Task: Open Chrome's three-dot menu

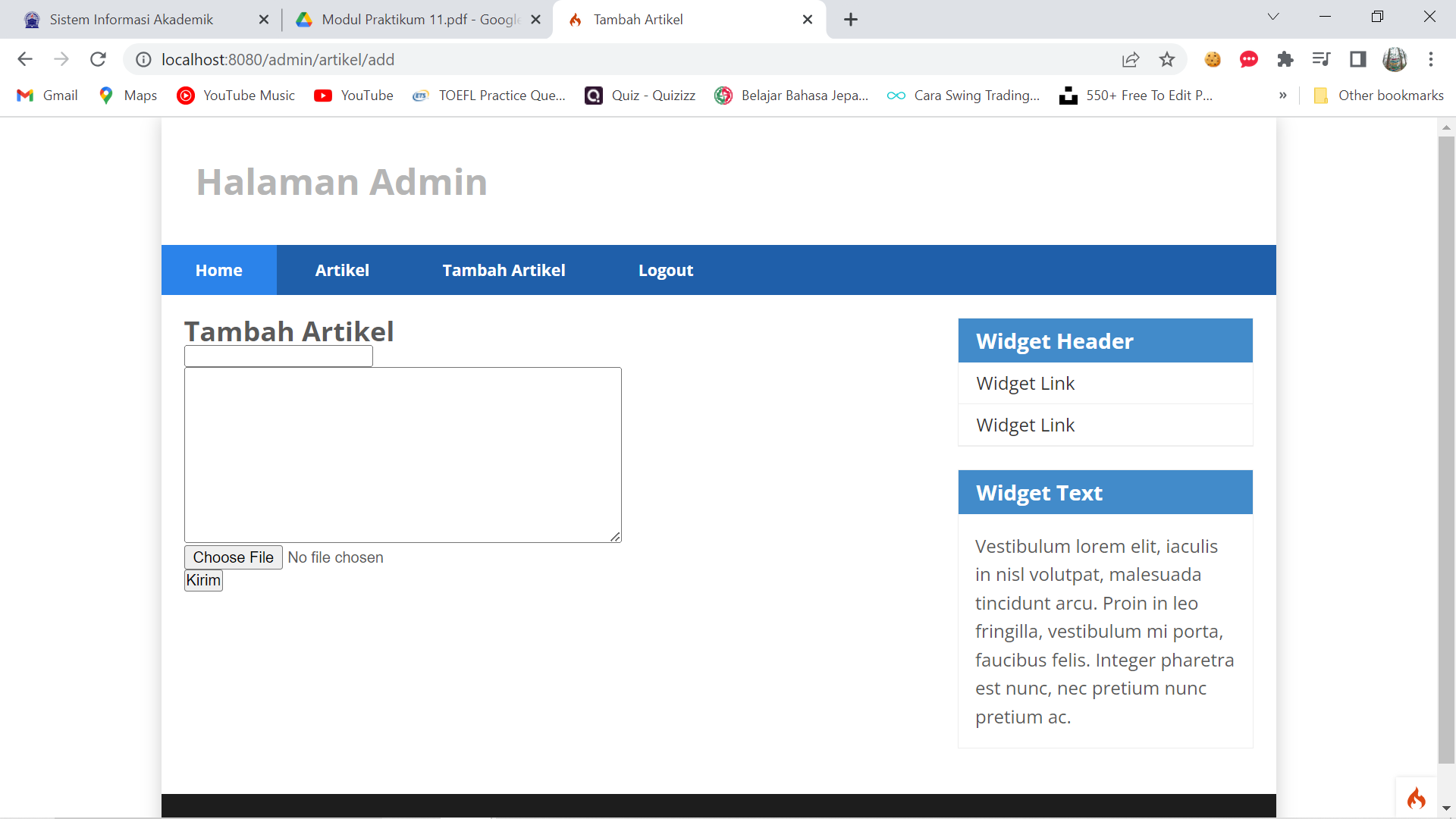Action: (1432, 59)
